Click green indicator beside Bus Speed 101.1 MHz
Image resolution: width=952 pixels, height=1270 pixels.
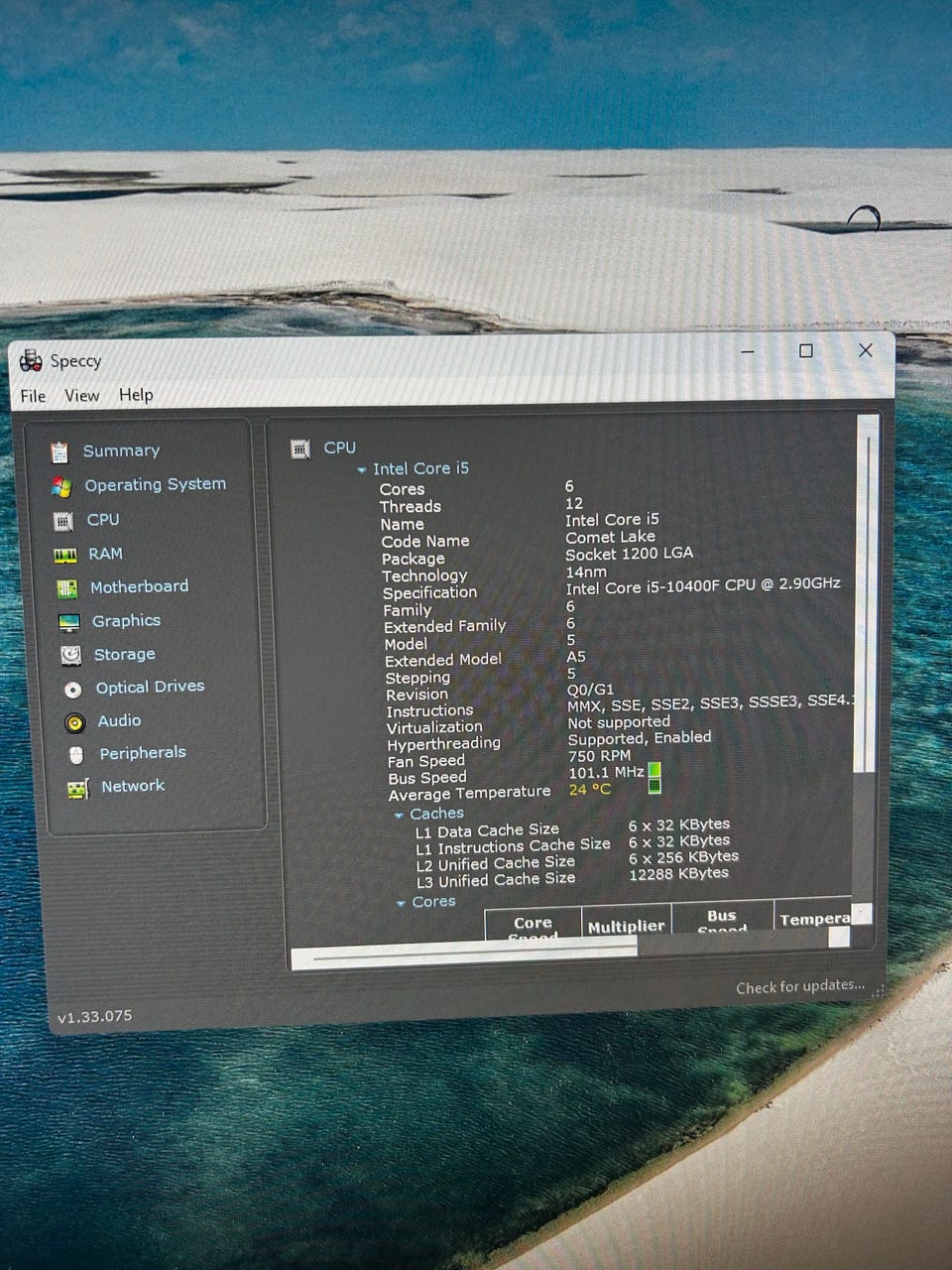tap(654, 770)
